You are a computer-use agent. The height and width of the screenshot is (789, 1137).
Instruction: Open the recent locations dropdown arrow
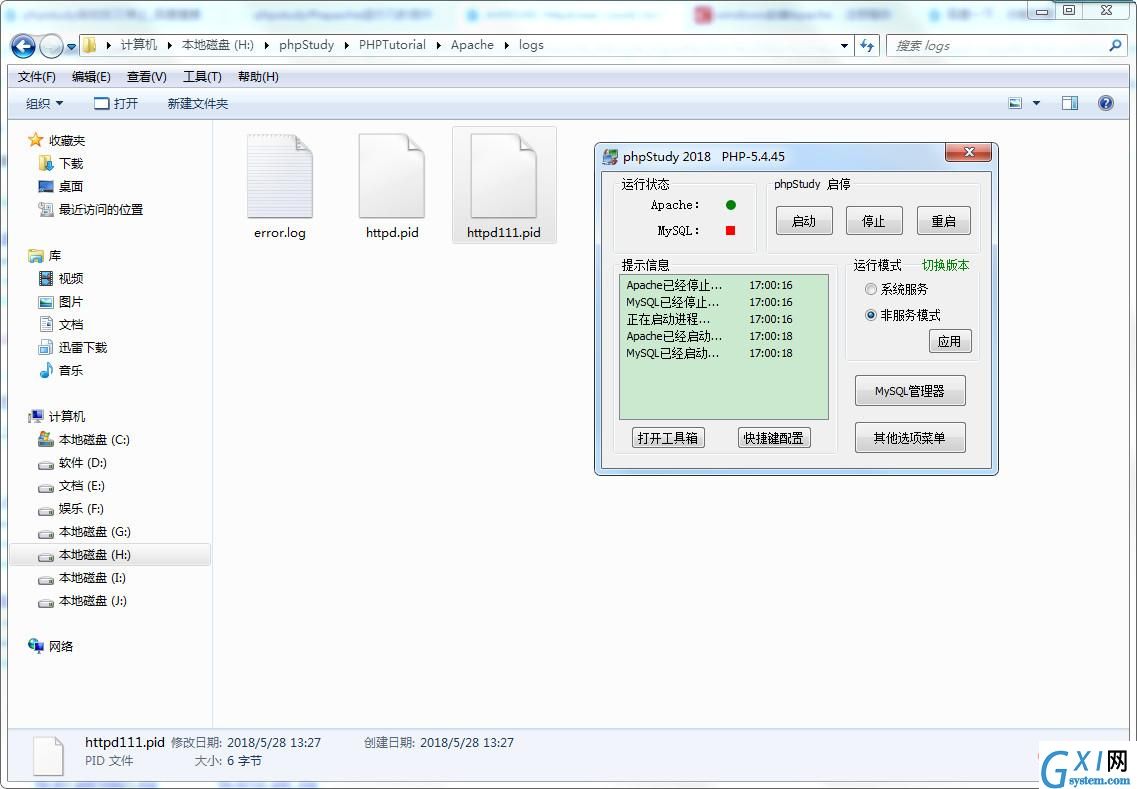pyautogui.click(x=71, y=47)
